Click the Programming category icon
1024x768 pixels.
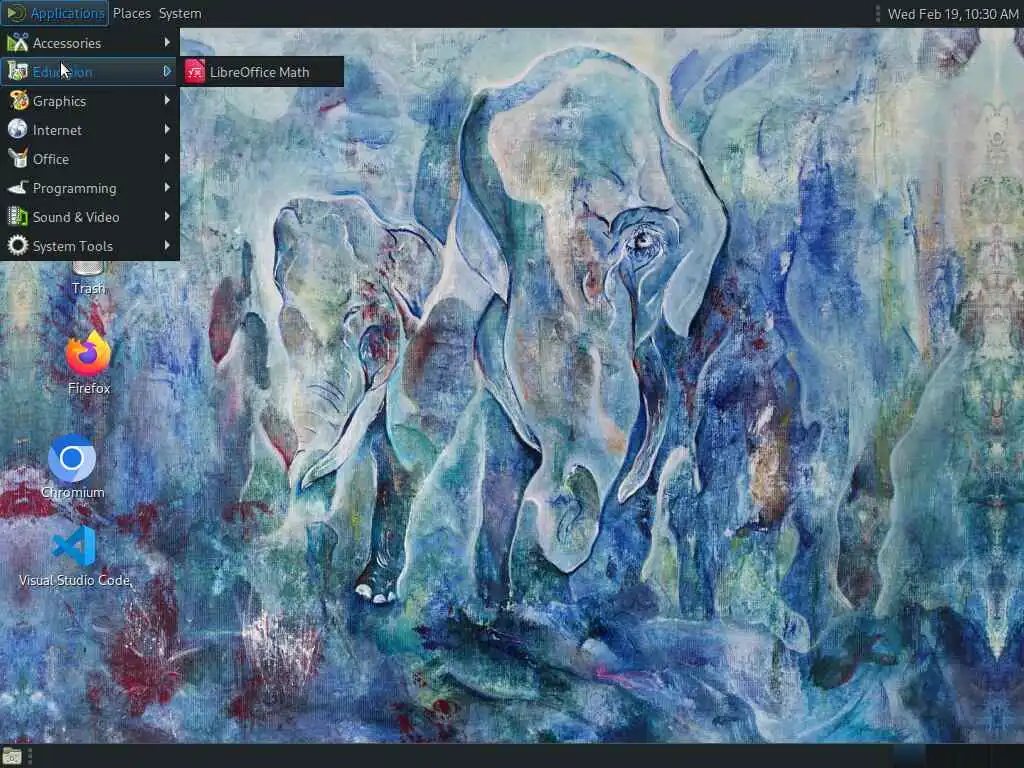18,188
